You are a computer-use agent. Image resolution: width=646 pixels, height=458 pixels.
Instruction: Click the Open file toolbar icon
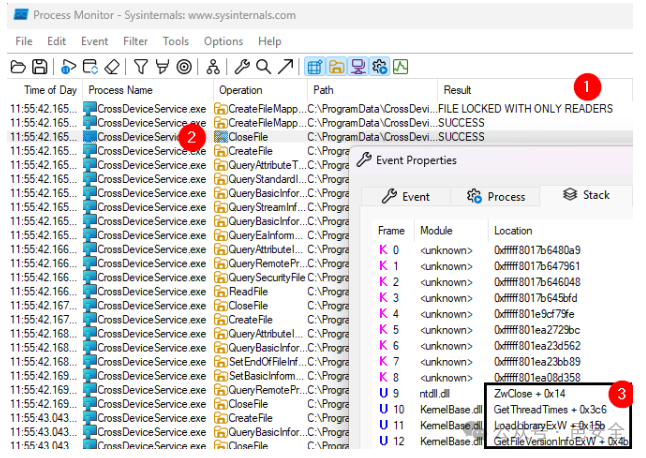coord(18,67)
